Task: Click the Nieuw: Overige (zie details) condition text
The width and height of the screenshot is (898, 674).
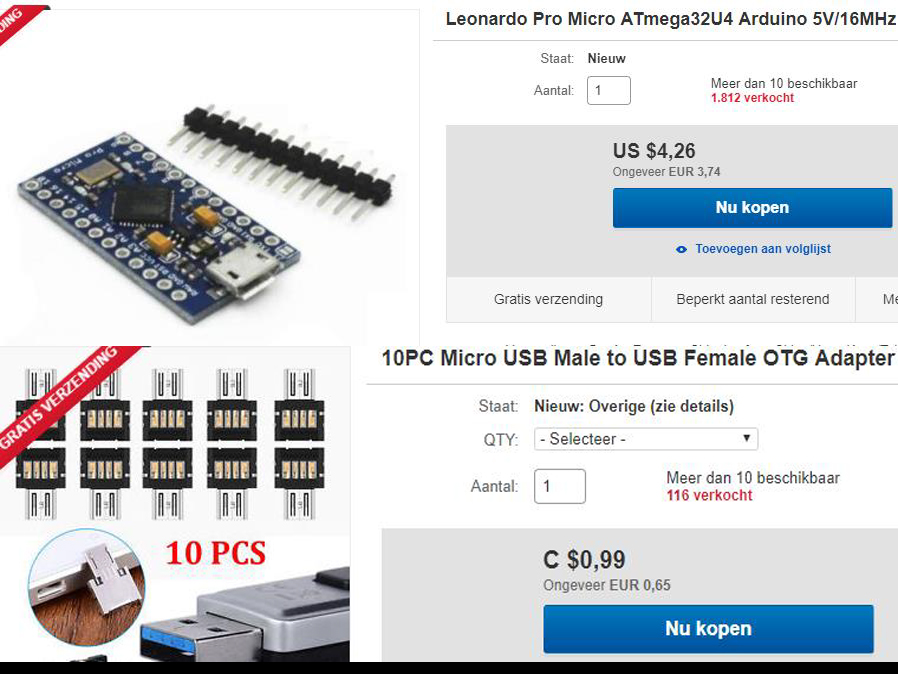Action: click(x=633, y=407)
